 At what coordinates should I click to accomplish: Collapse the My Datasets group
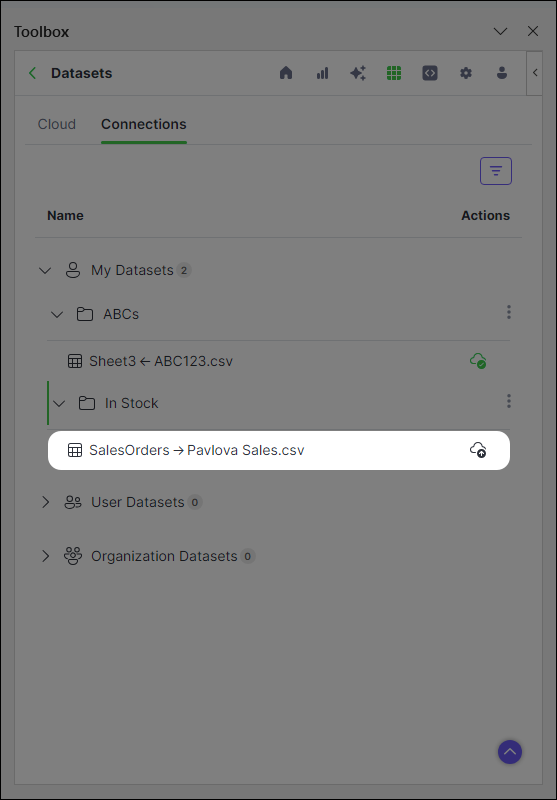45,270
